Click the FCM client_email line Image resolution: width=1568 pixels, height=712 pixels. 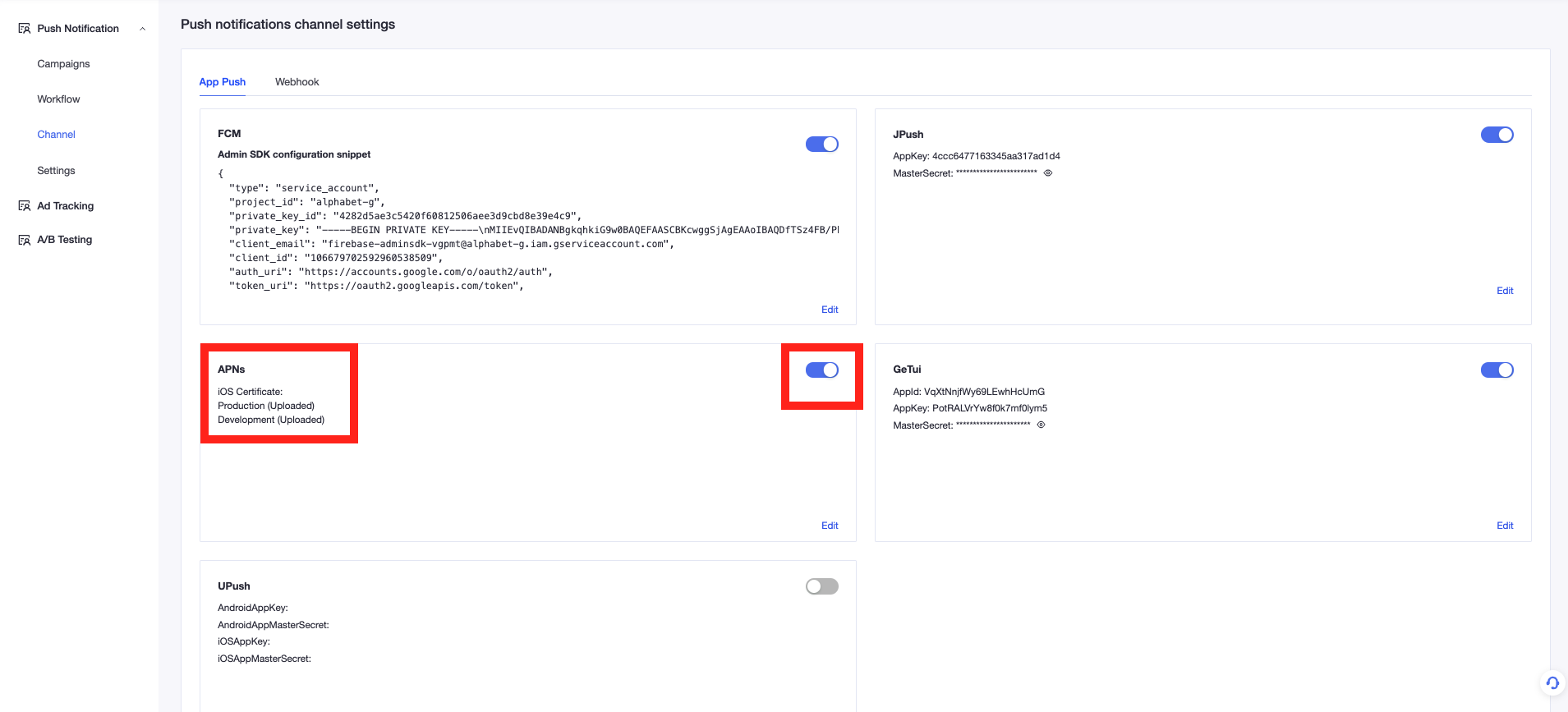point(452,244)
